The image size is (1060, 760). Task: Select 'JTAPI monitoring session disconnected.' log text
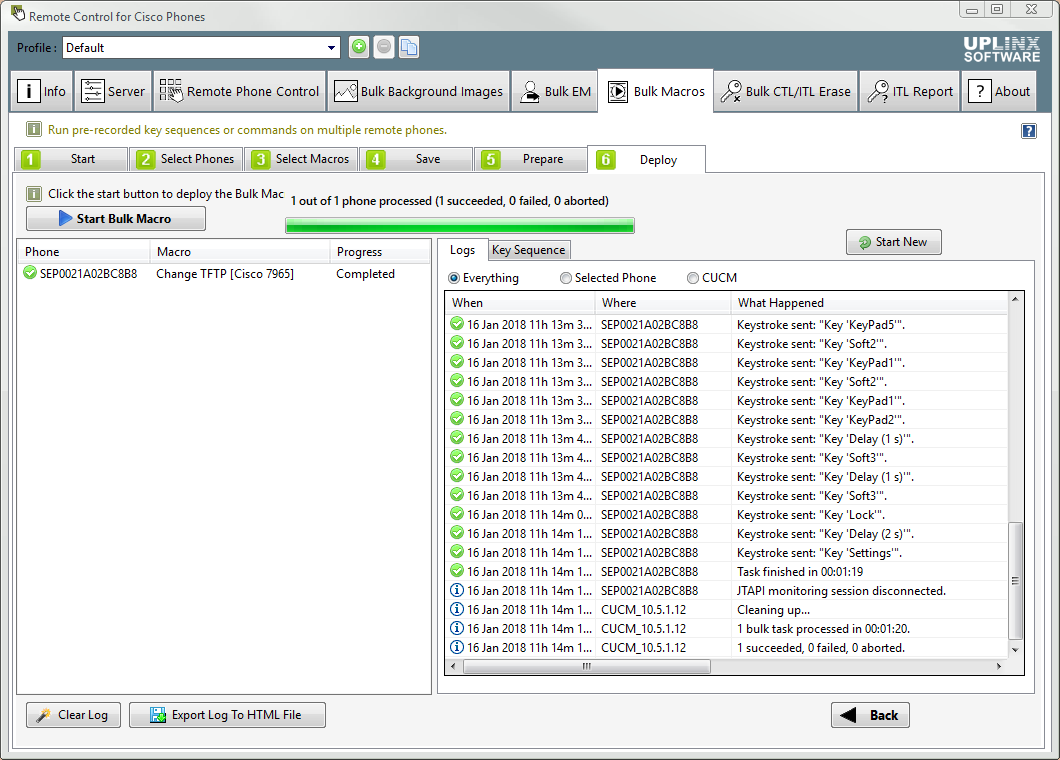[x=841, y=591]
